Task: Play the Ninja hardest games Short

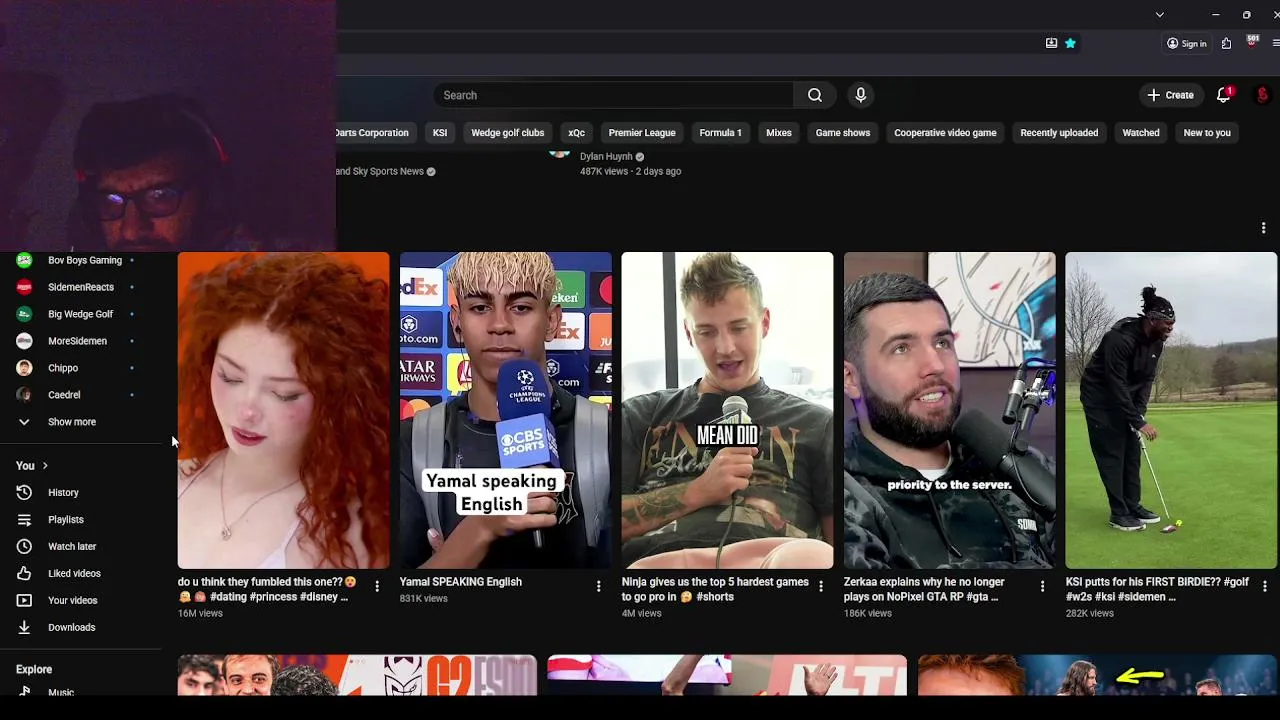Action: [727, 410]
